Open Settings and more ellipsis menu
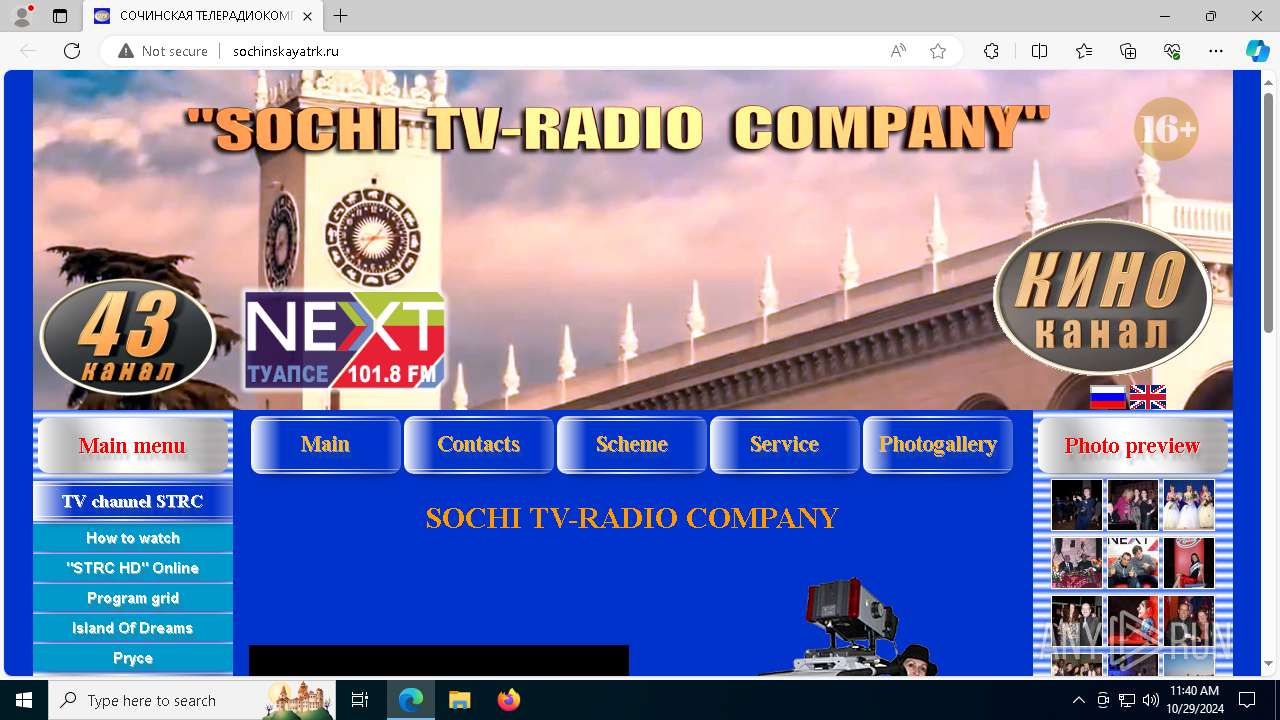 pos(1216,51)
